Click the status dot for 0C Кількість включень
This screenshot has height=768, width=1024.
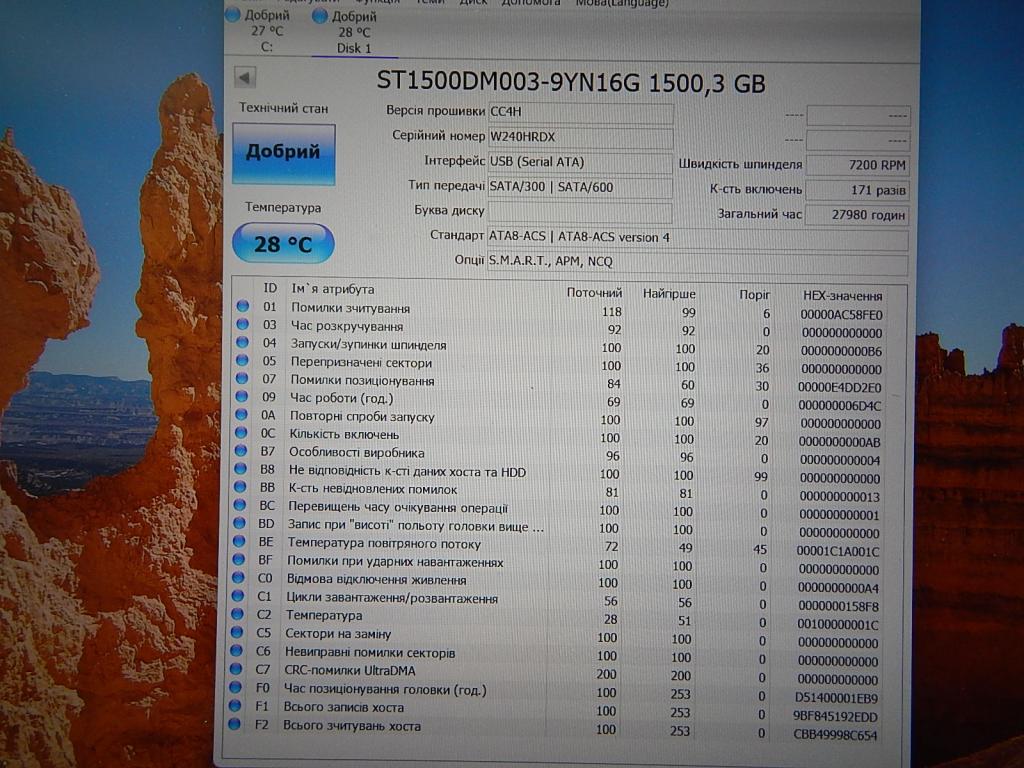pyautogui.click(x=241, y=432)
